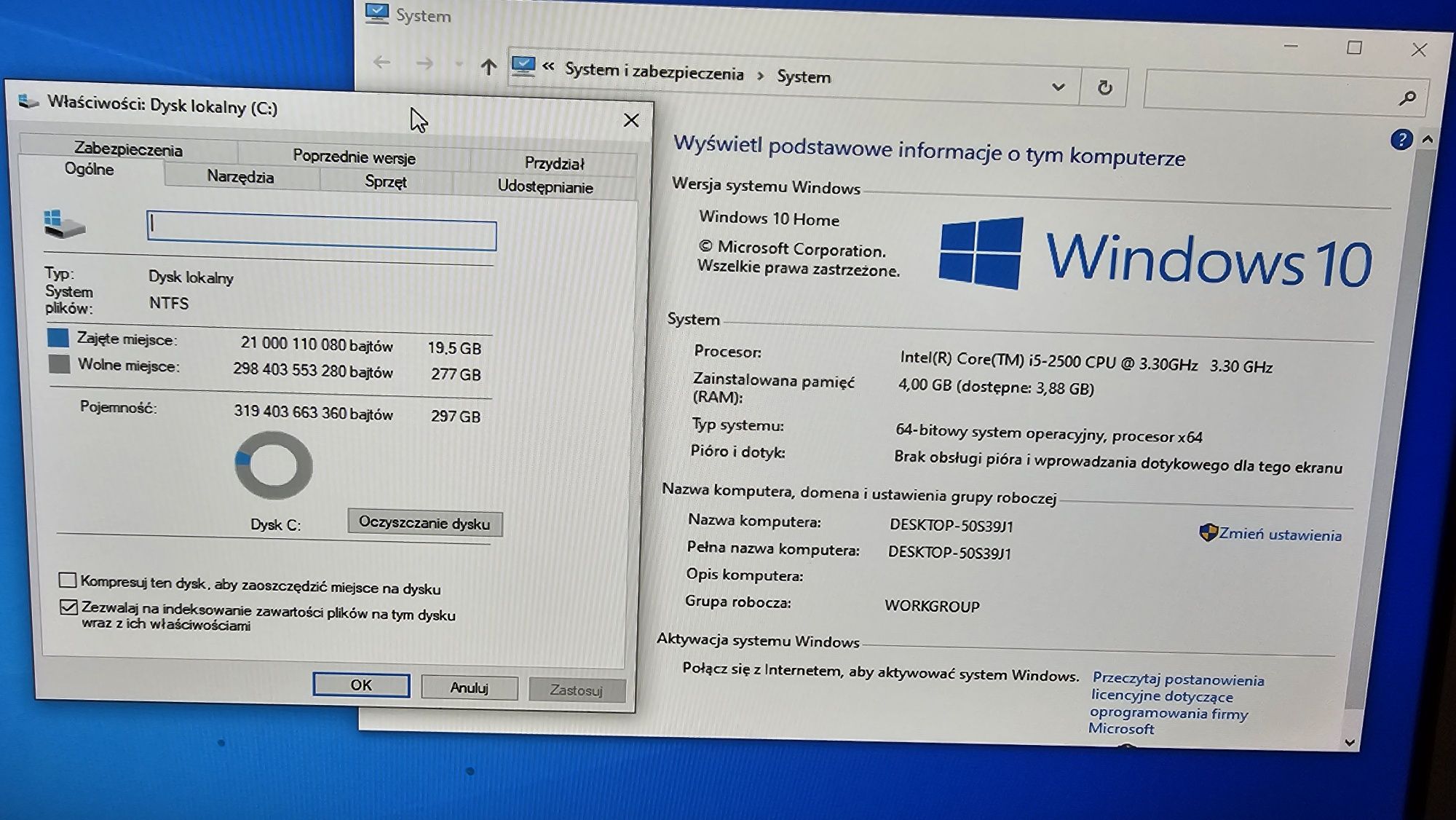Switch to Przydział tab
The height and width of the screenshot is (820, 1456).
pos(554,163)
